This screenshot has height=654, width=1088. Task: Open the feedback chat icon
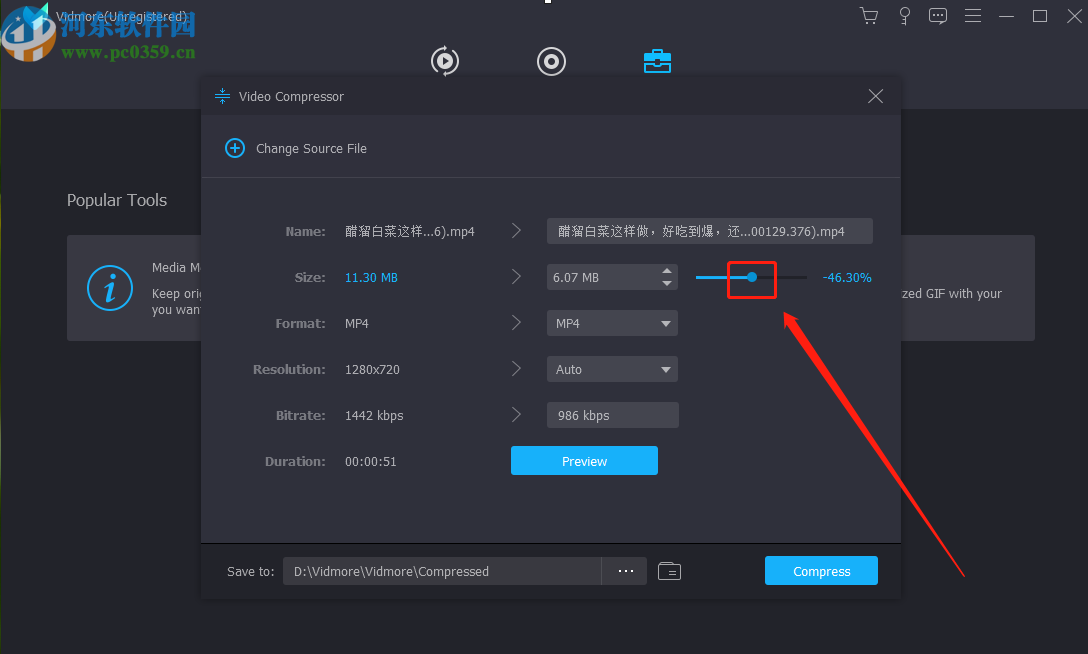point(937,16)
